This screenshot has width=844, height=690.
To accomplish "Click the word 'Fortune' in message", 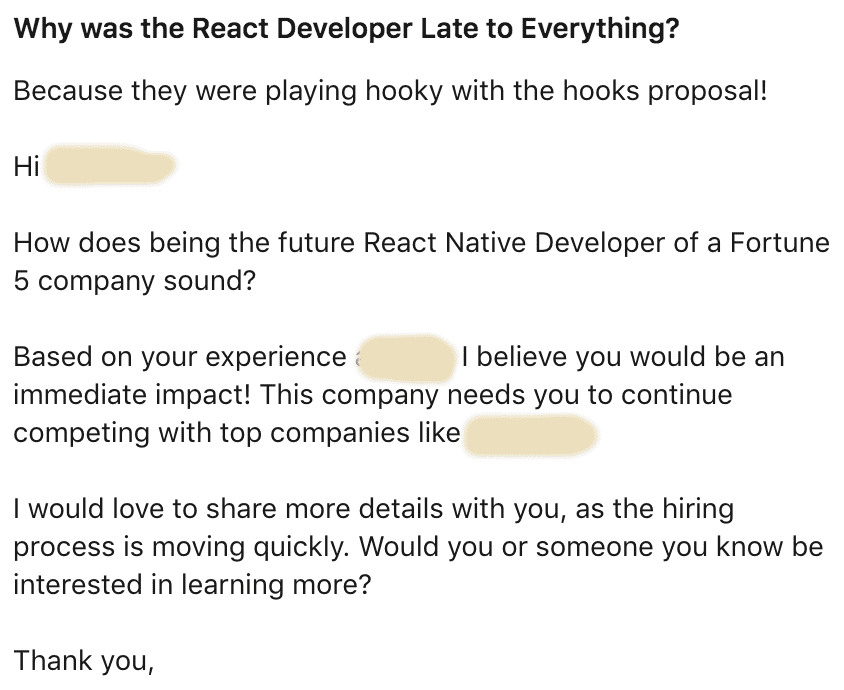I will point(780,243).
